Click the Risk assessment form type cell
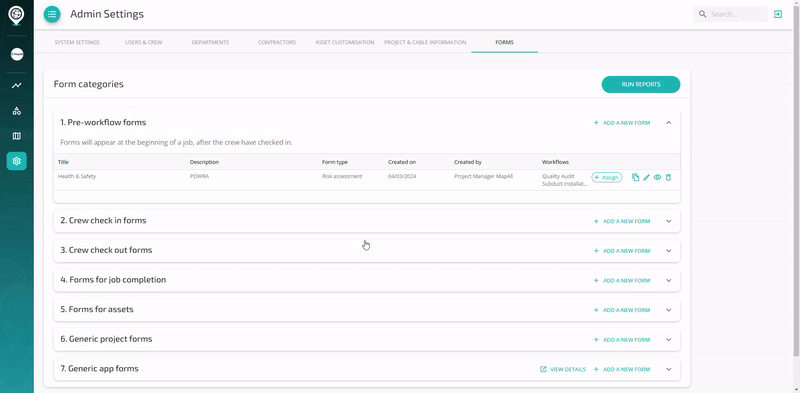Screen dimensions: 800x393 point(342,176)
